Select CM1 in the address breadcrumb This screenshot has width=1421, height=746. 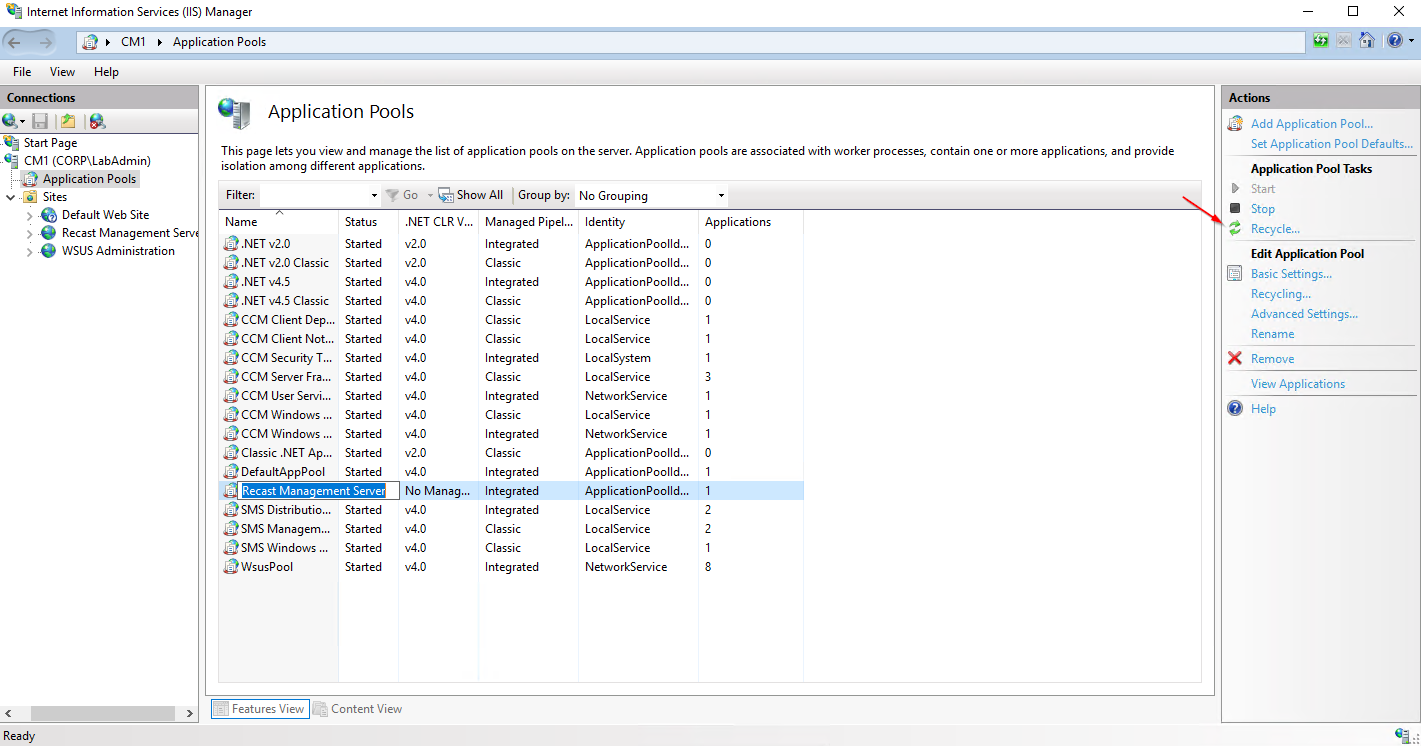(134, 42)
